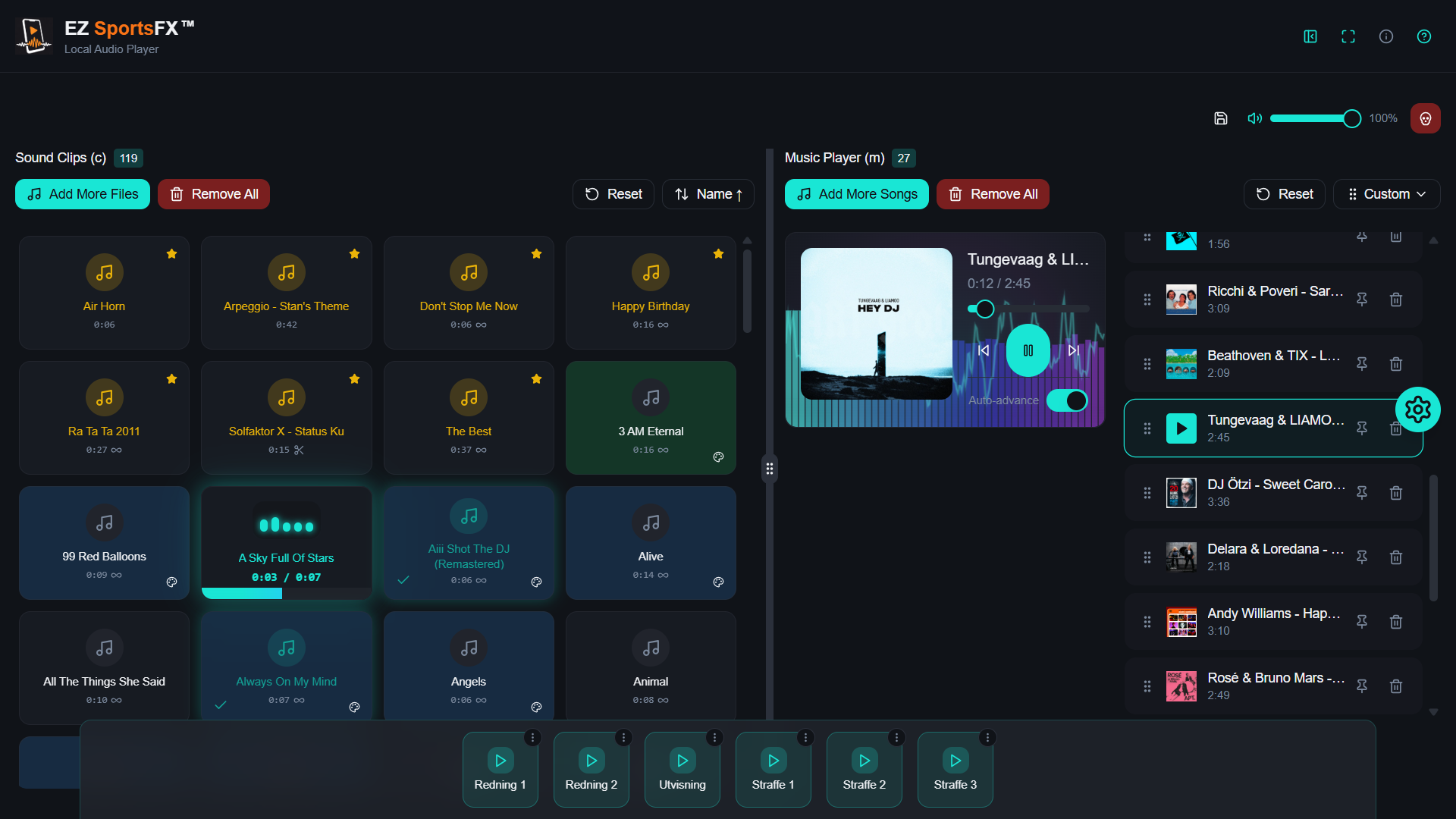Change sort order via Name dropdown
Screen dimensions: 1456x819
[708, 194]
